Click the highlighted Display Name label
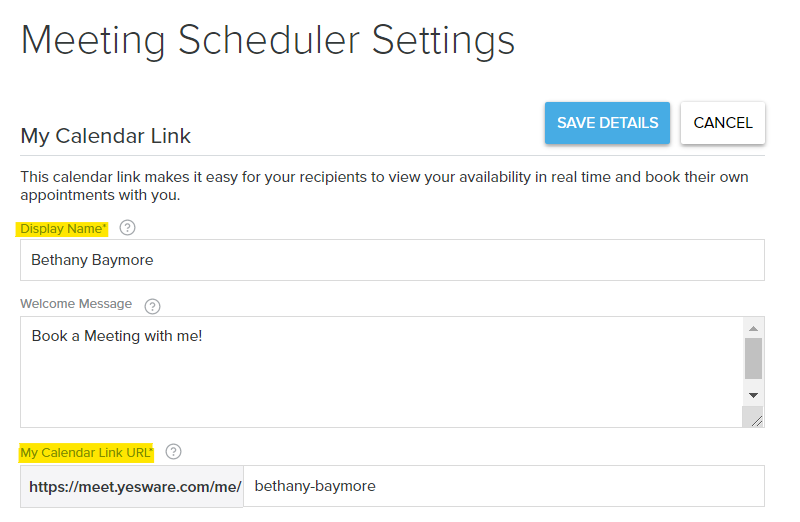This screenshot has width=800, height=522. tap(63, 229)
